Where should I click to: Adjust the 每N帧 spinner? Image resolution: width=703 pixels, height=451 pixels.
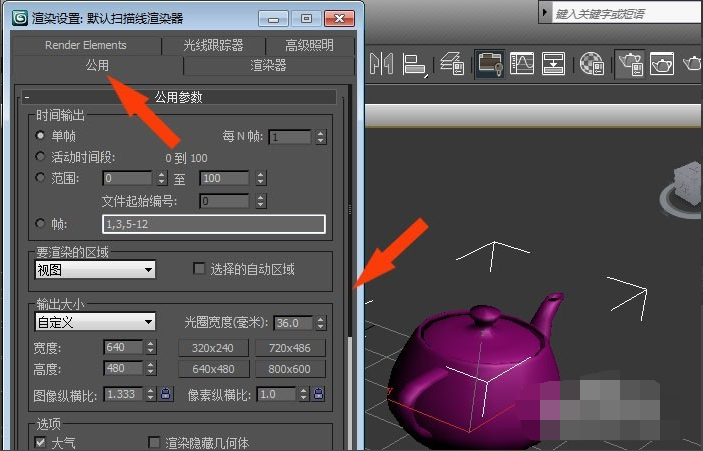point(320,137)
